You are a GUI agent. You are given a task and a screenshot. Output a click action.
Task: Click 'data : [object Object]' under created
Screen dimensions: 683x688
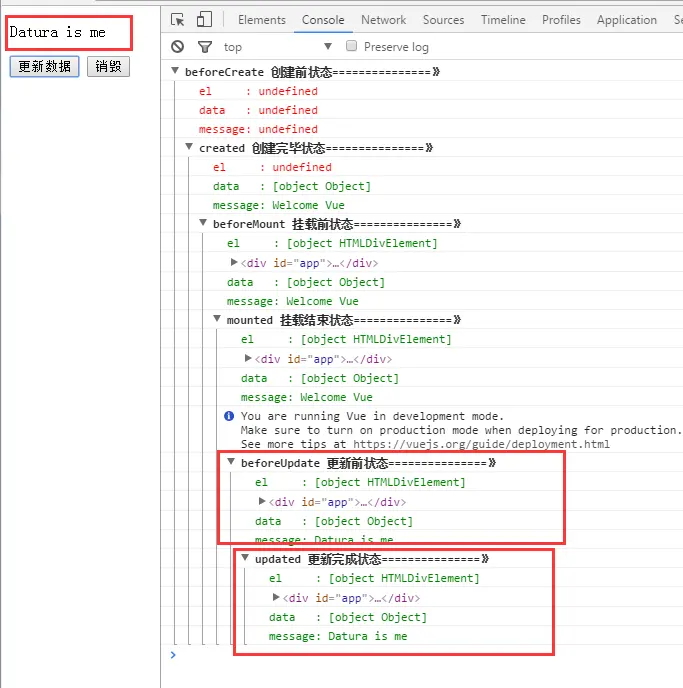[292, 186]
